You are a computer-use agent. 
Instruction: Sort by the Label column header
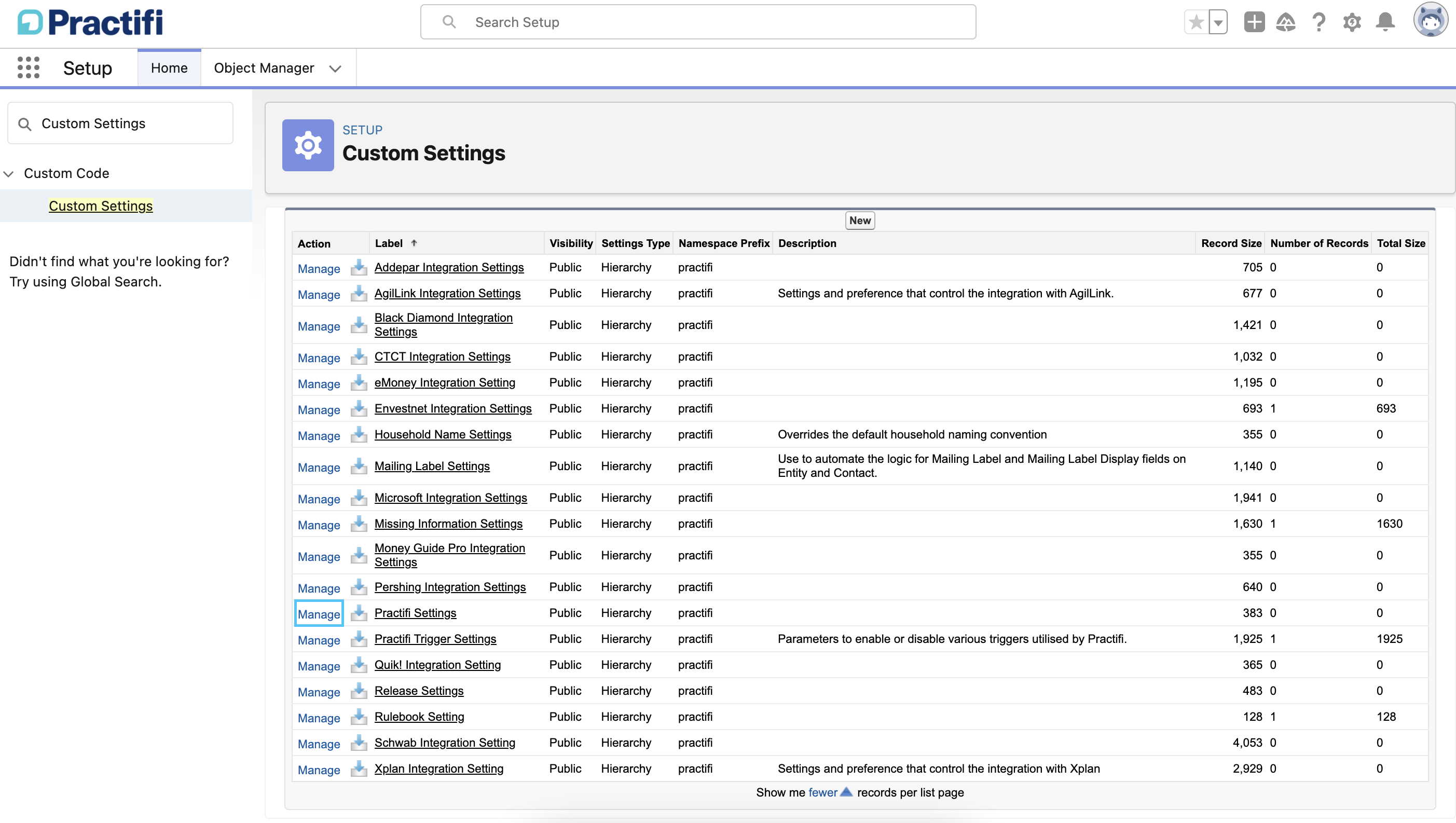click(389, 243)
